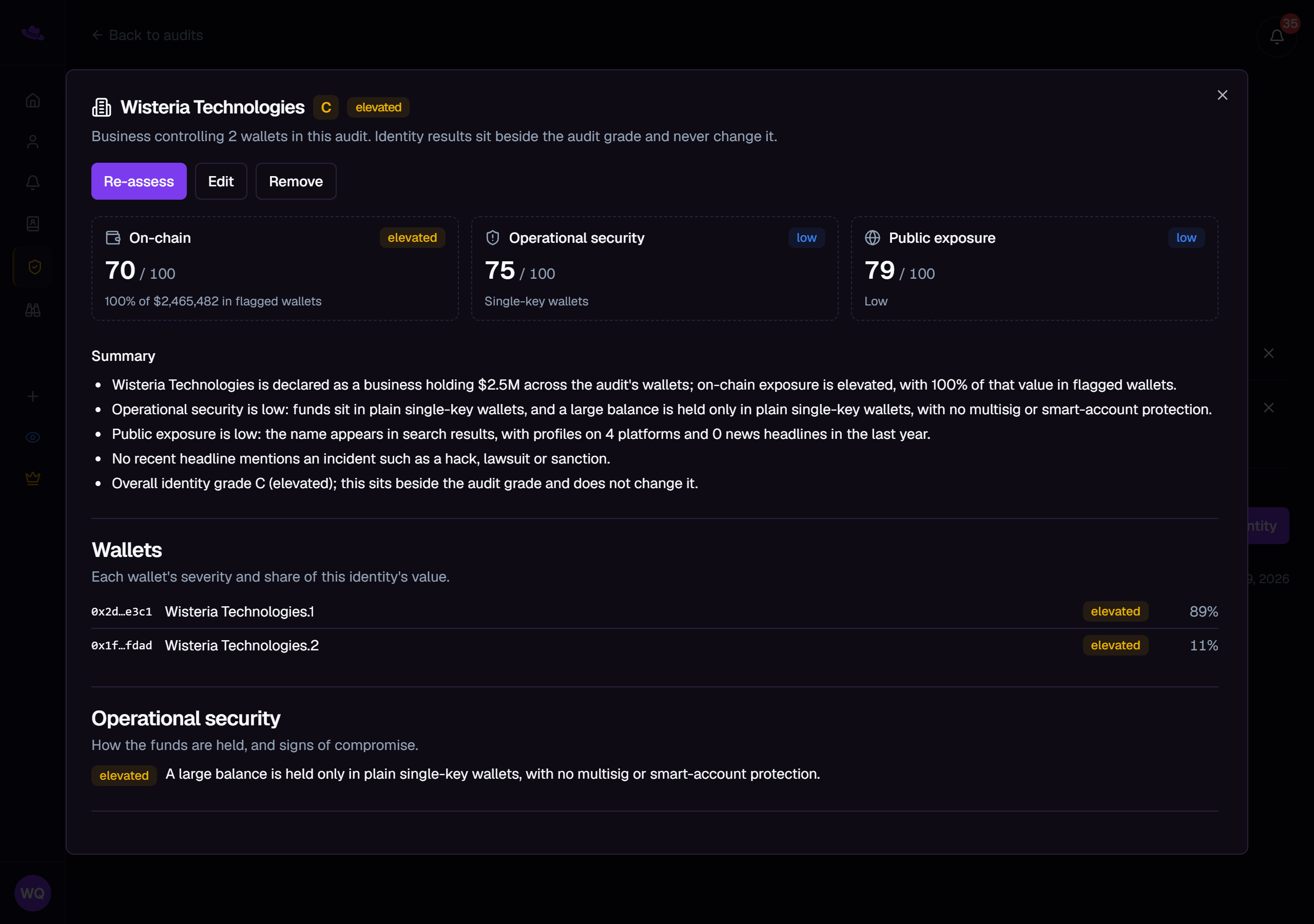Click the wallet icon in On-chain card
1314x924 pixels.
113,238
